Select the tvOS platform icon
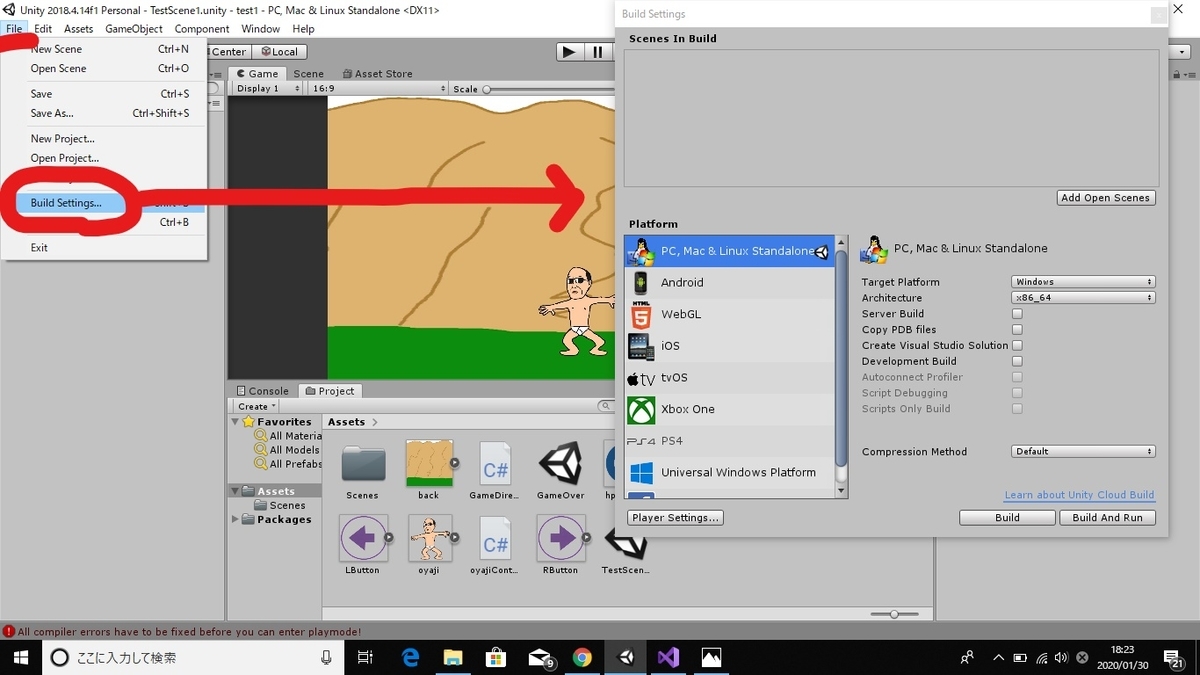The image size is (1200, 675). (x=640, y=378)
